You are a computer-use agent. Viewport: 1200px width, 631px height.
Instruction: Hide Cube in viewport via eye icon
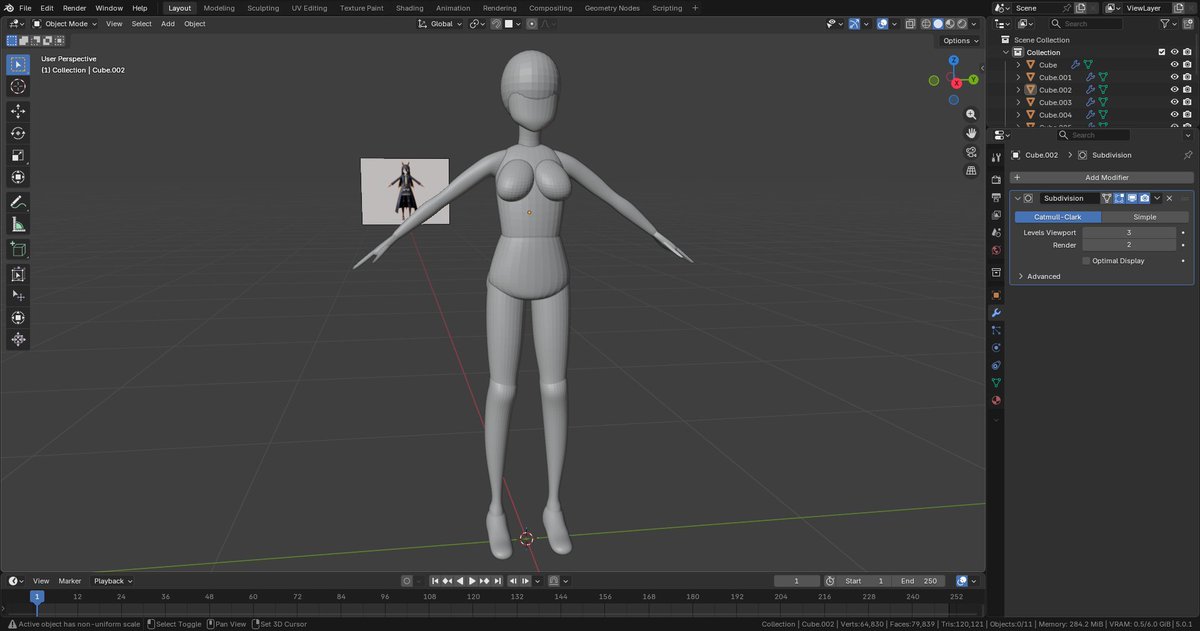1174,65
